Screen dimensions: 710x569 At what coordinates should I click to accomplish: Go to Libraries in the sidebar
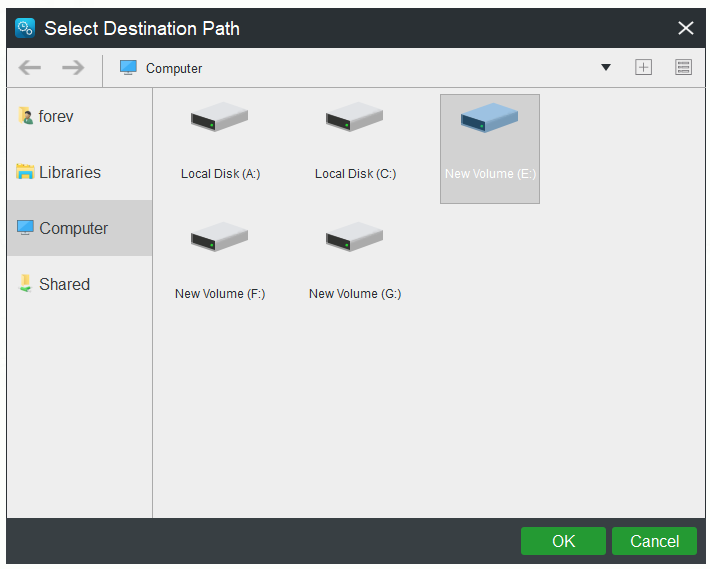click(x=69, y=172)
